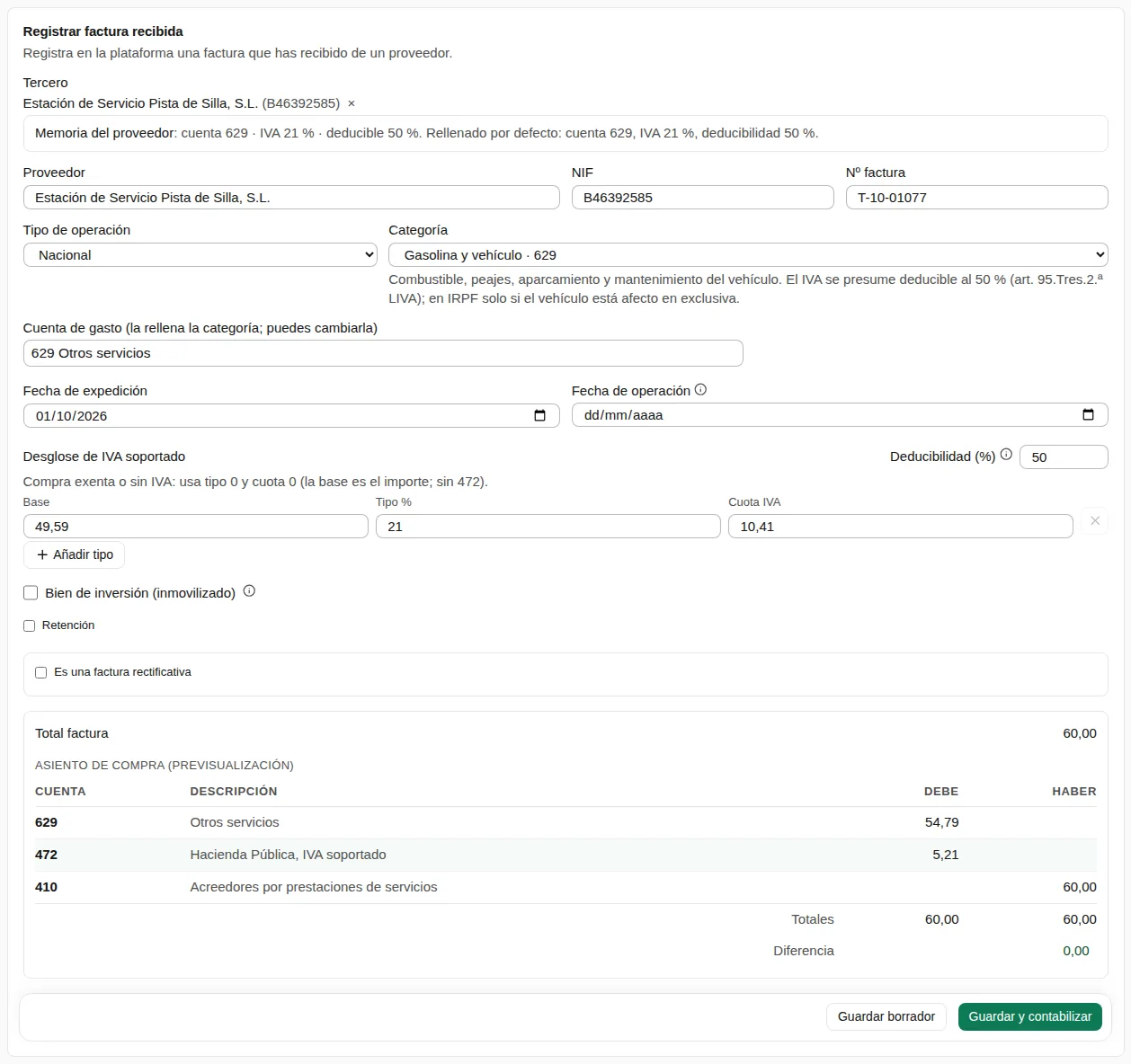
Task: Open calendar picker for Fecha de operación
Action: point(1088,415)
